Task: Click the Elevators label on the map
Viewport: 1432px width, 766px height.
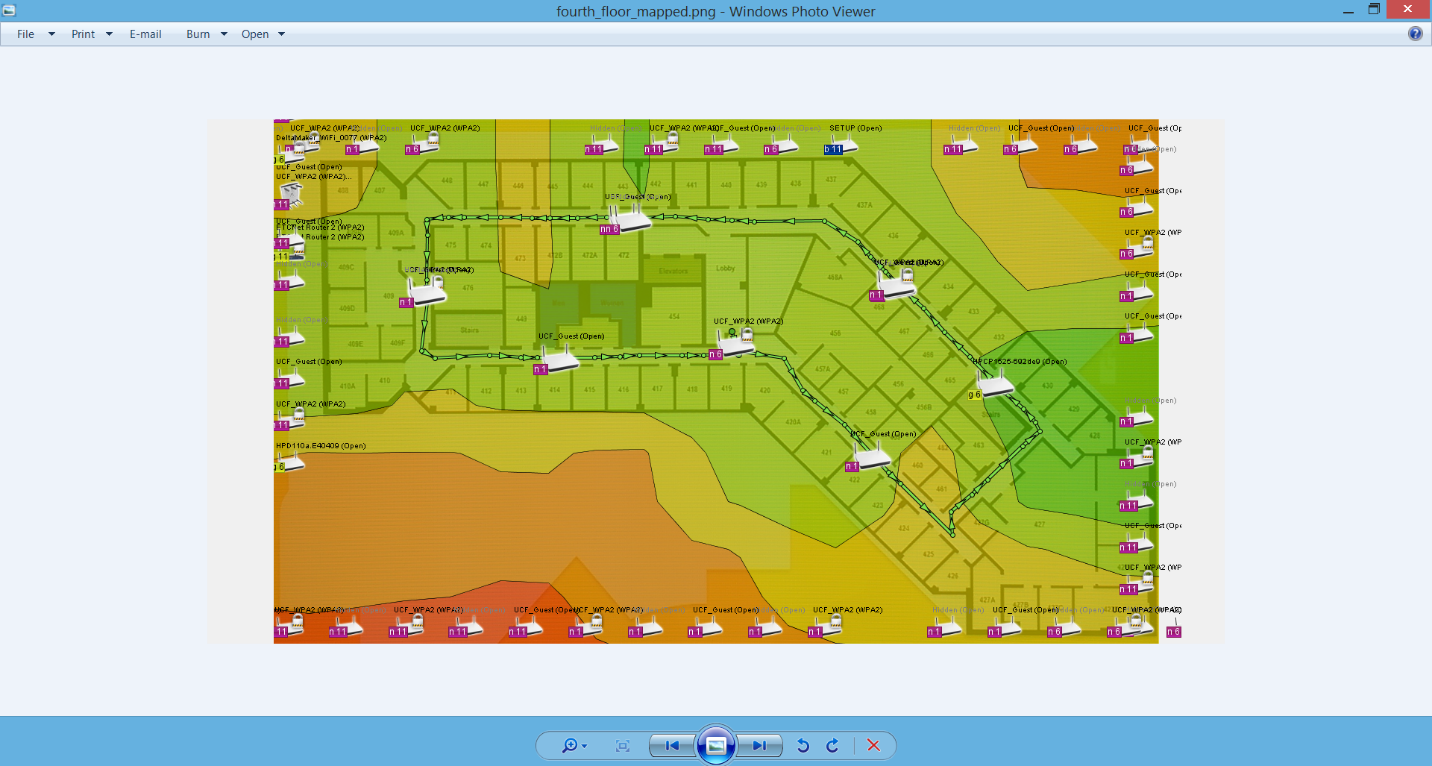Action: click(x=673, y=270)
